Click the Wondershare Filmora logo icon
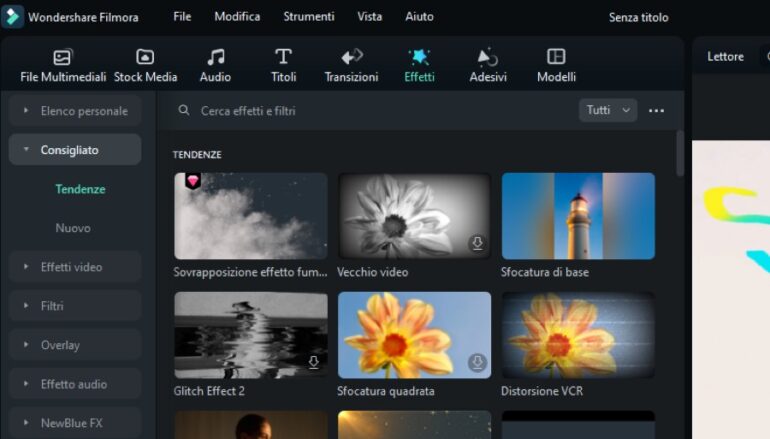Screen dimensions: 770x439 pos(13,17)
